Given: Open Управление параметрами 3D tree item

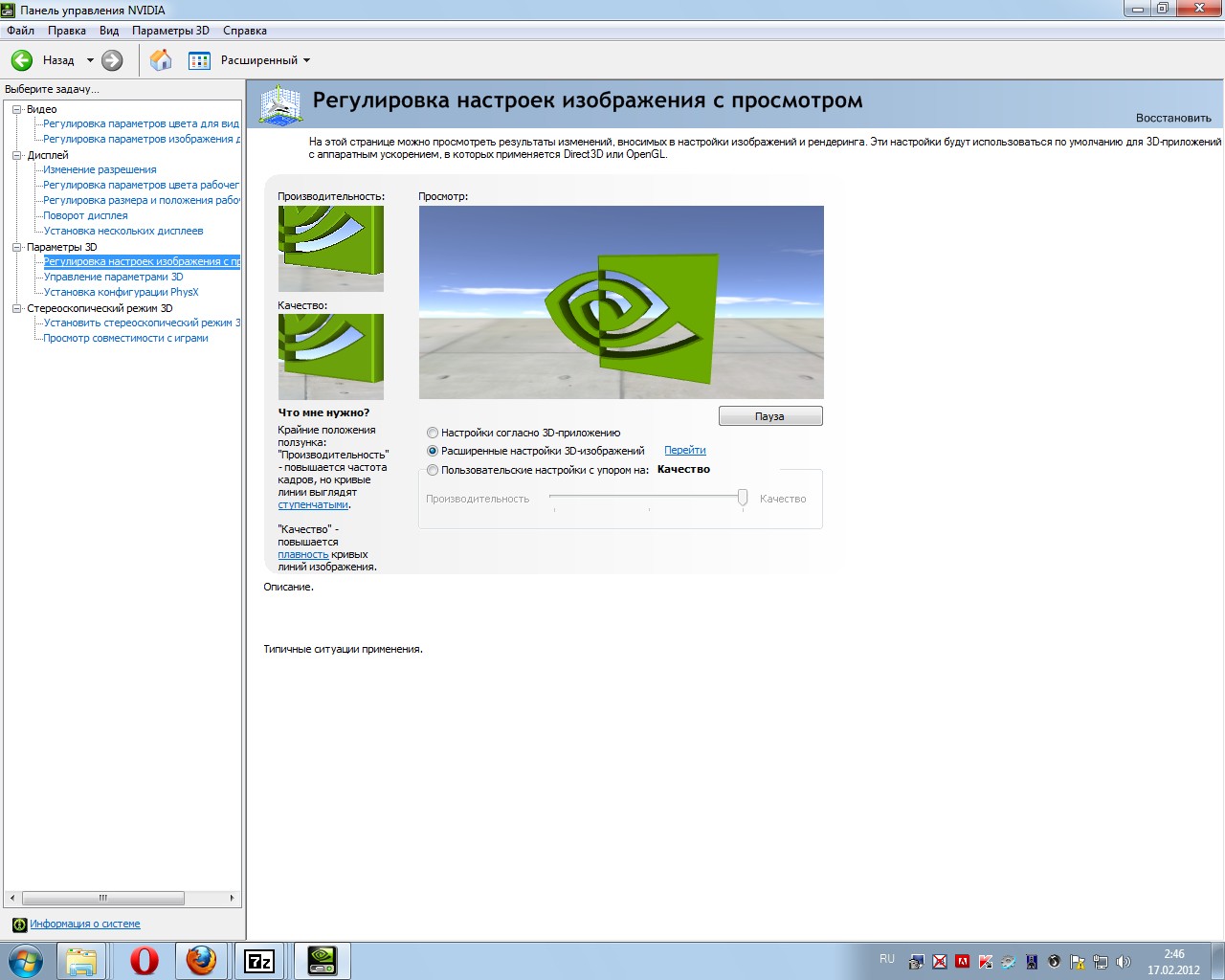Looking at the screenshot, I should pyautogui.click(x=113, y=277).
